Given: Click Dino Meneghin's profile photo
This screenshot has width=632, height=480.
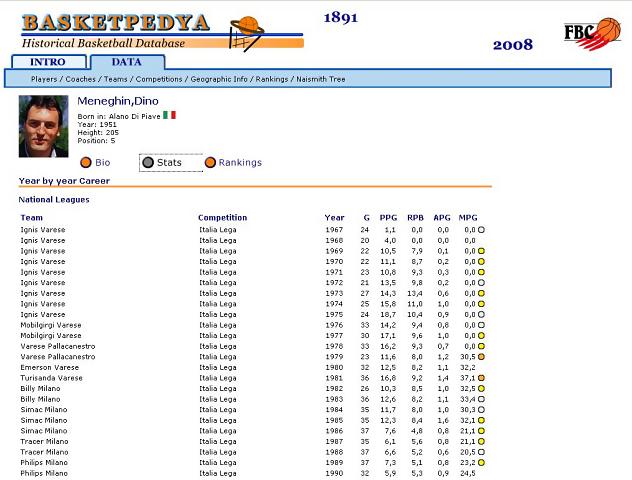Looking at the screenshot, I should pos(43,126).
